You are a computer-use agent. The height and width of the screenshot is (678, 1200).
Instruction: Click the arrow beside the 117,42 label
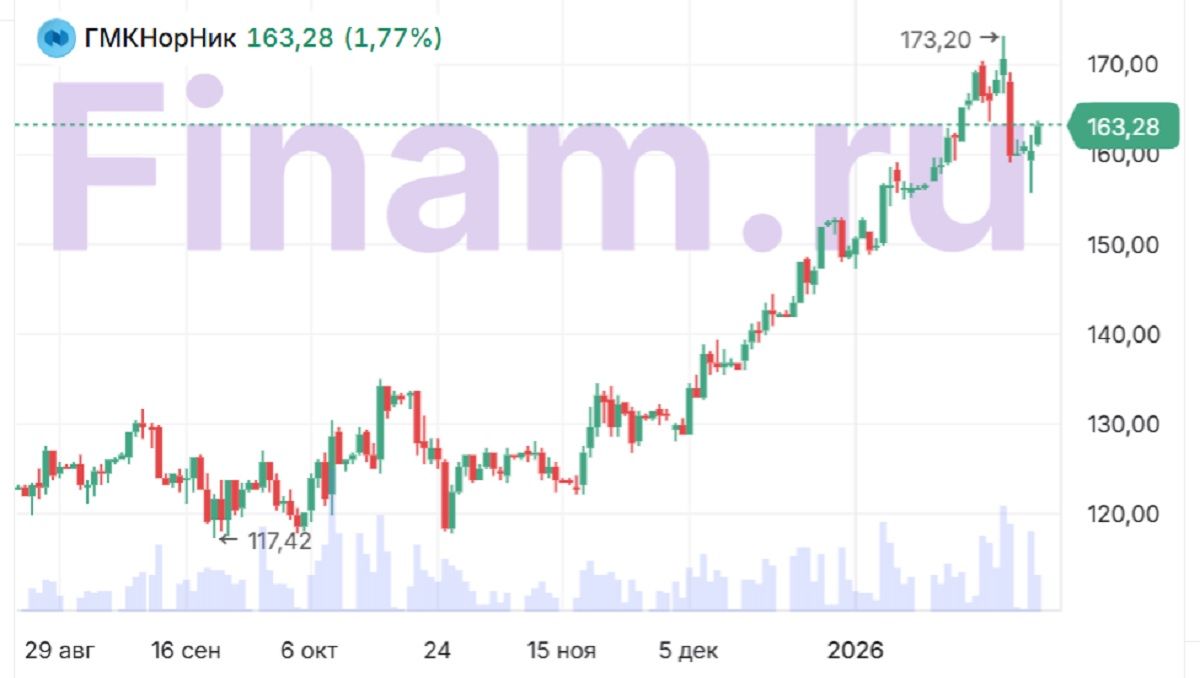pos(227,540)
